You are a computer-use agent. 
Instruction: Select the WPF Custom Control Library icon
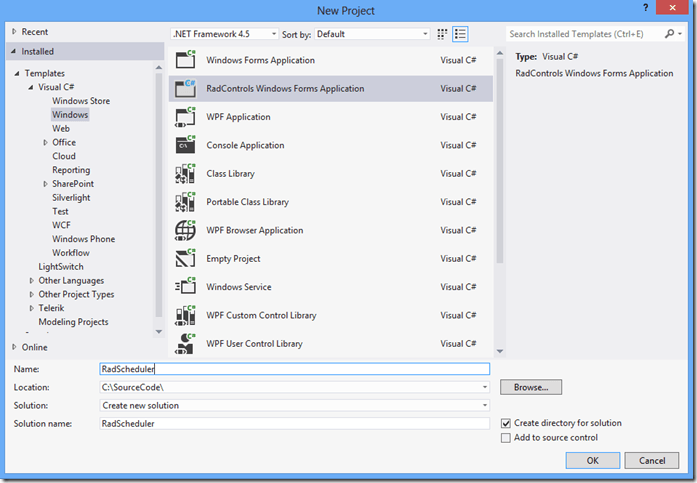[x=185, y=315]
